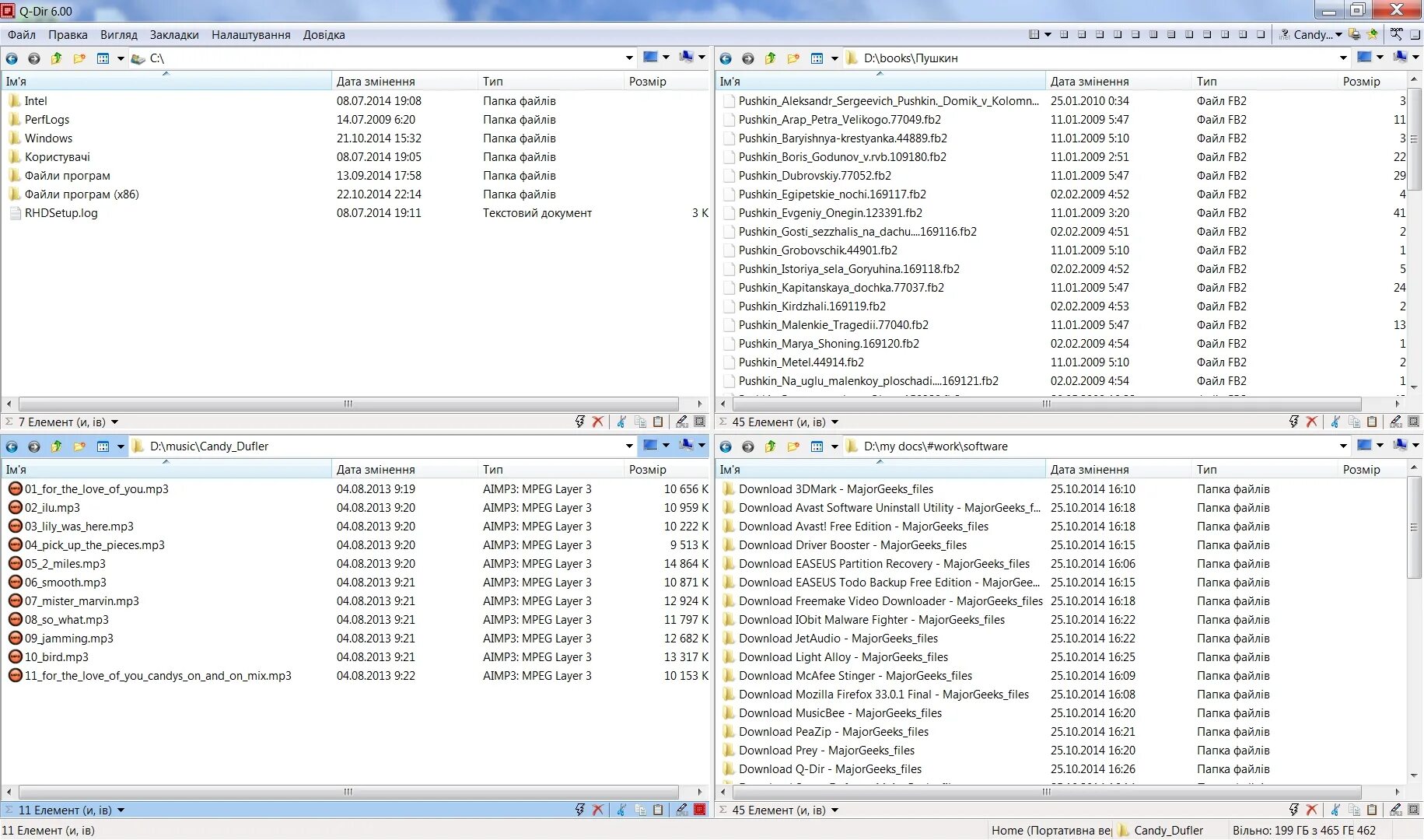Click the D:\my docs\#work\software address field

(1098, 446)
